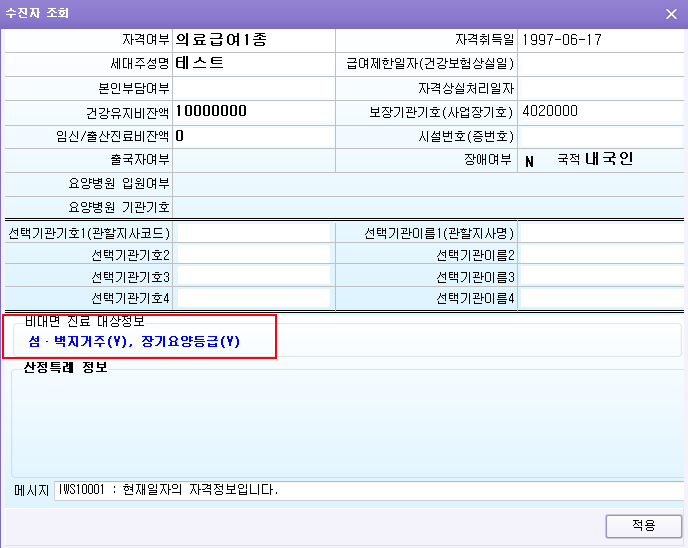
Task: Select the 건강유지비잔액 value 10000000
Action: coord(210,111)
